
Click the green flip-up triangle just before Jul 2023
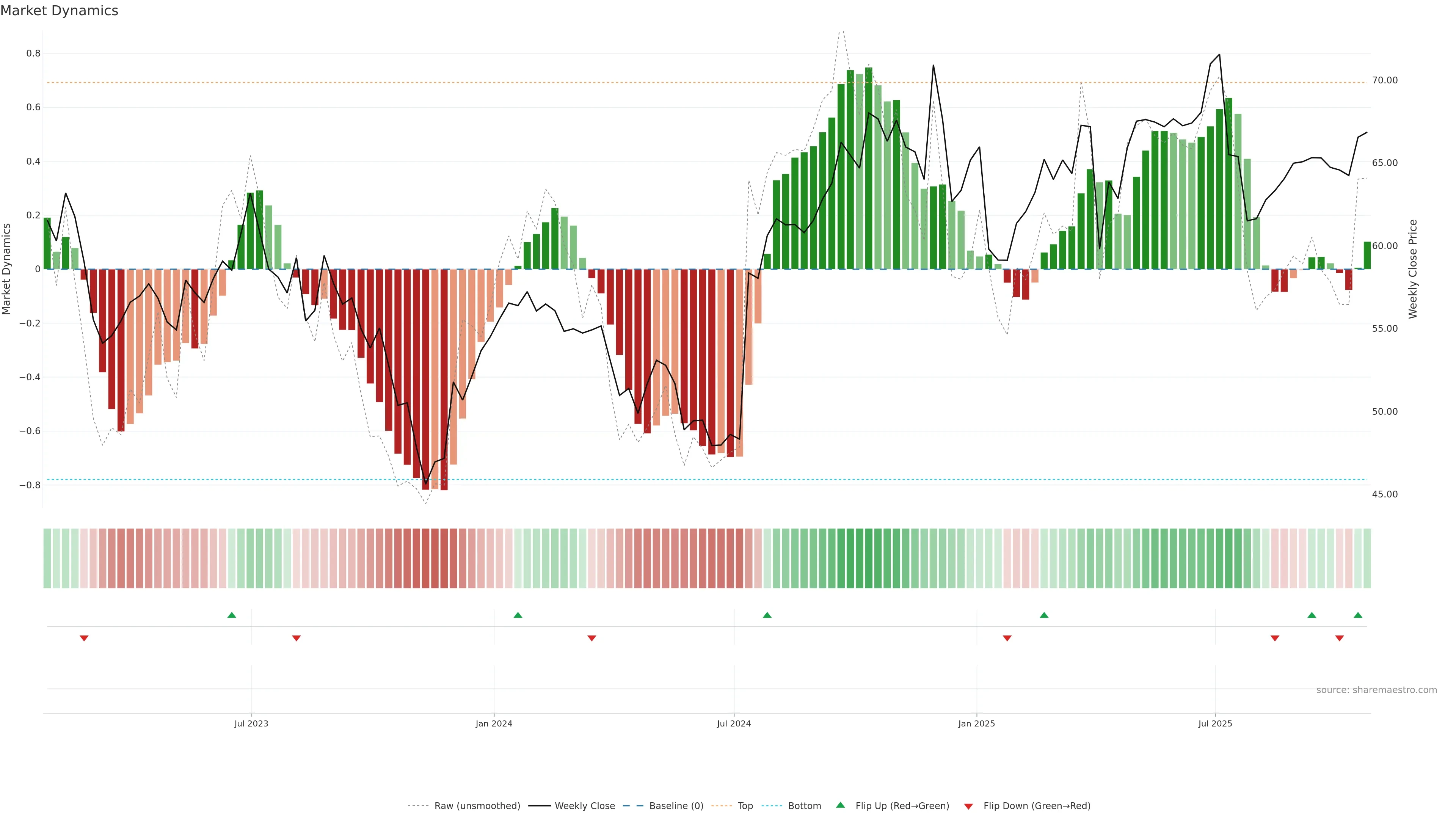click(x=232, y=615)
